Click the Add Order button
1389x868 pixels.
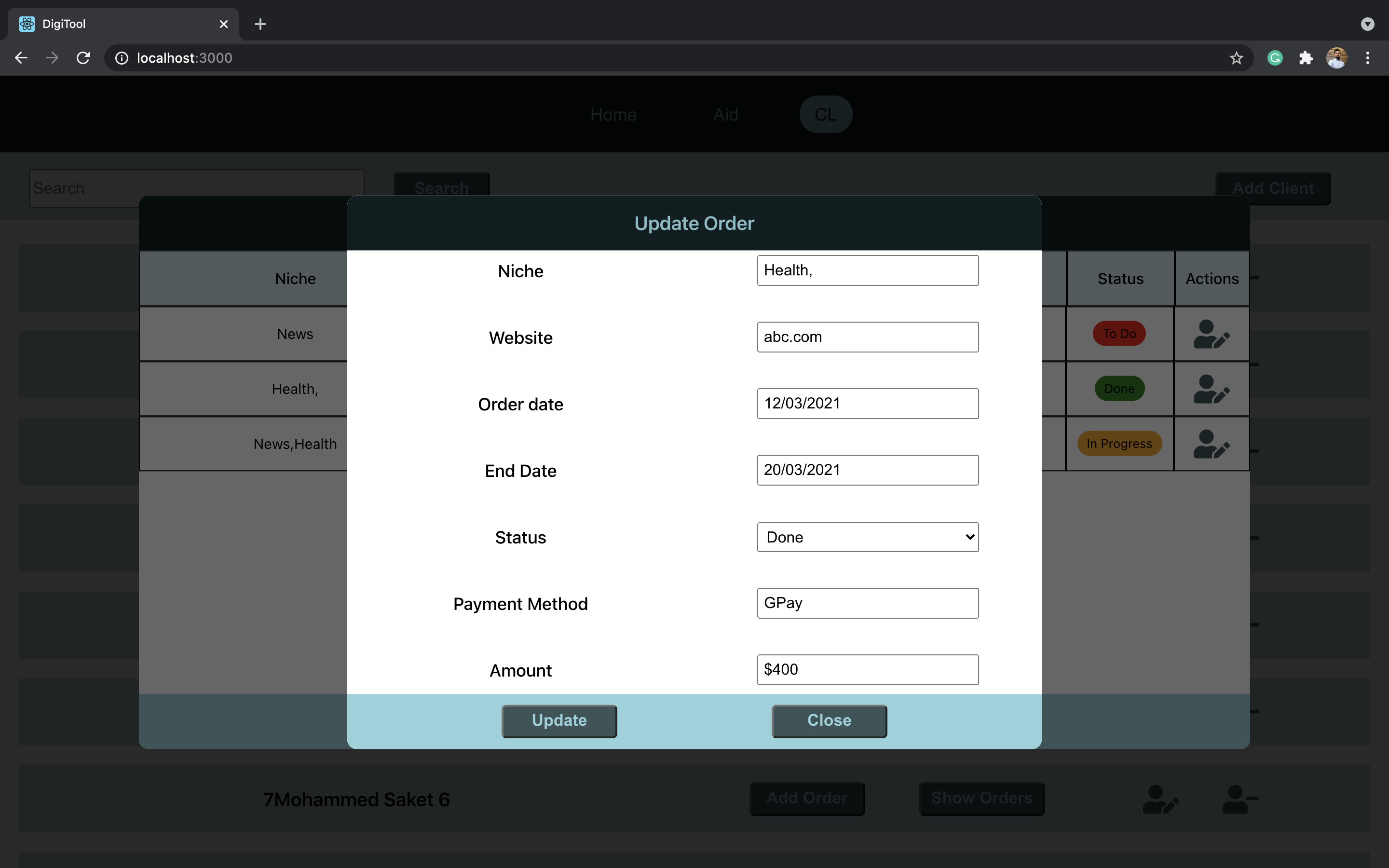[806, 799]
